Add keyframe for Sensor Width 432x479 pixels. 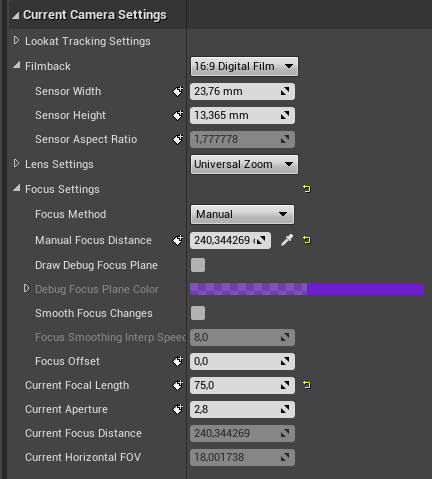178,91
